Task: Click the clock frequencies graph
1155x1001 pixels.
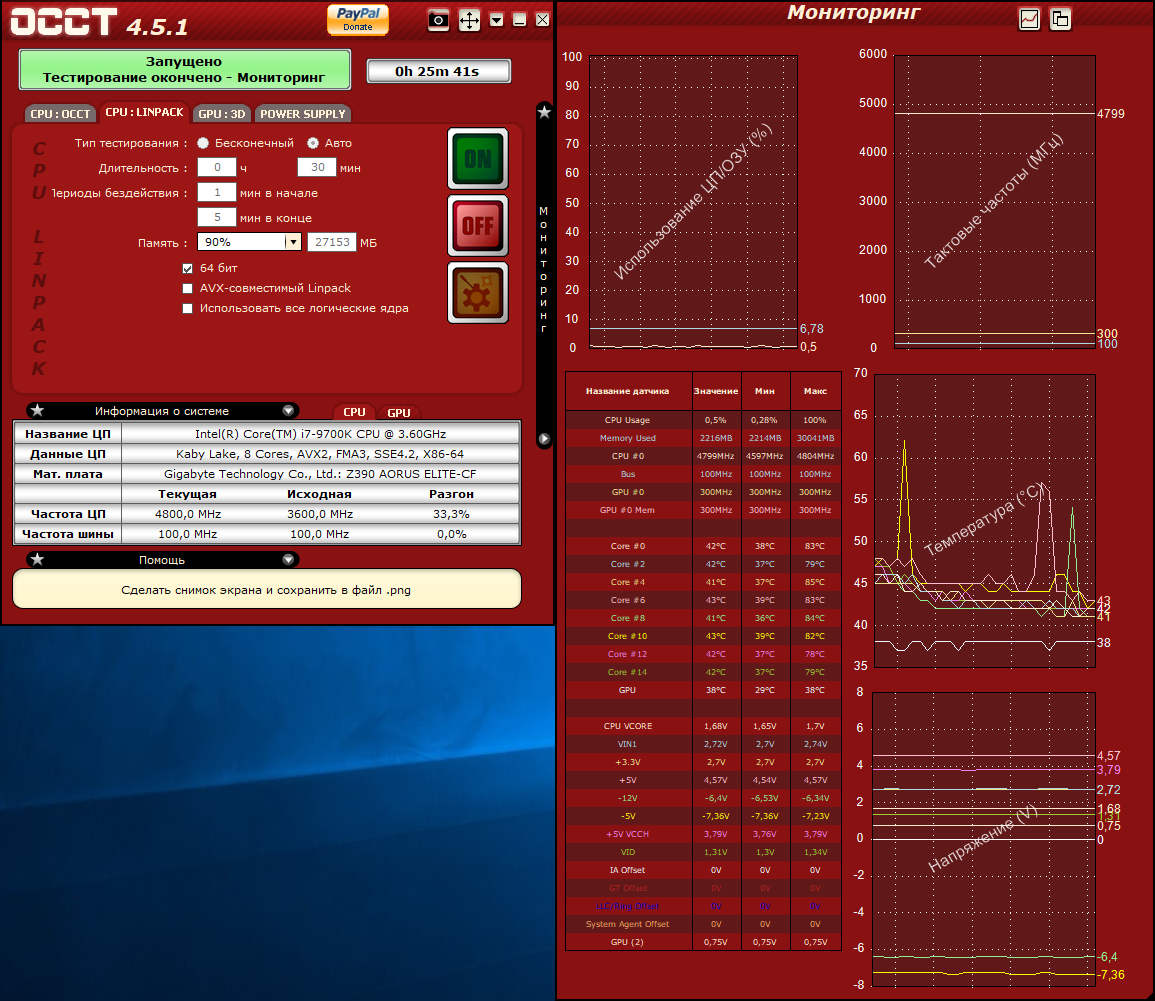Action: [995, 202]
